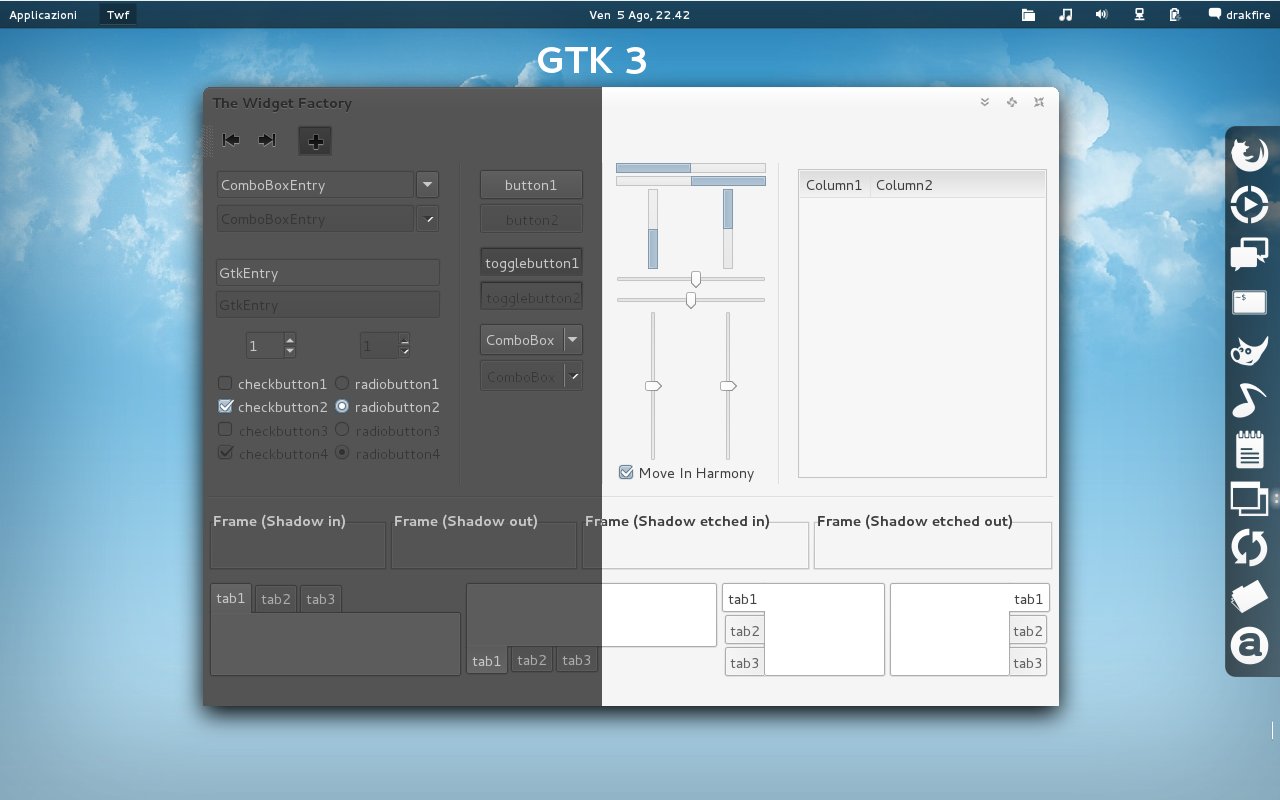Click the circular arrows update dock icon
Viewport: 1280px width, 800px height.
pos(1249,547)
